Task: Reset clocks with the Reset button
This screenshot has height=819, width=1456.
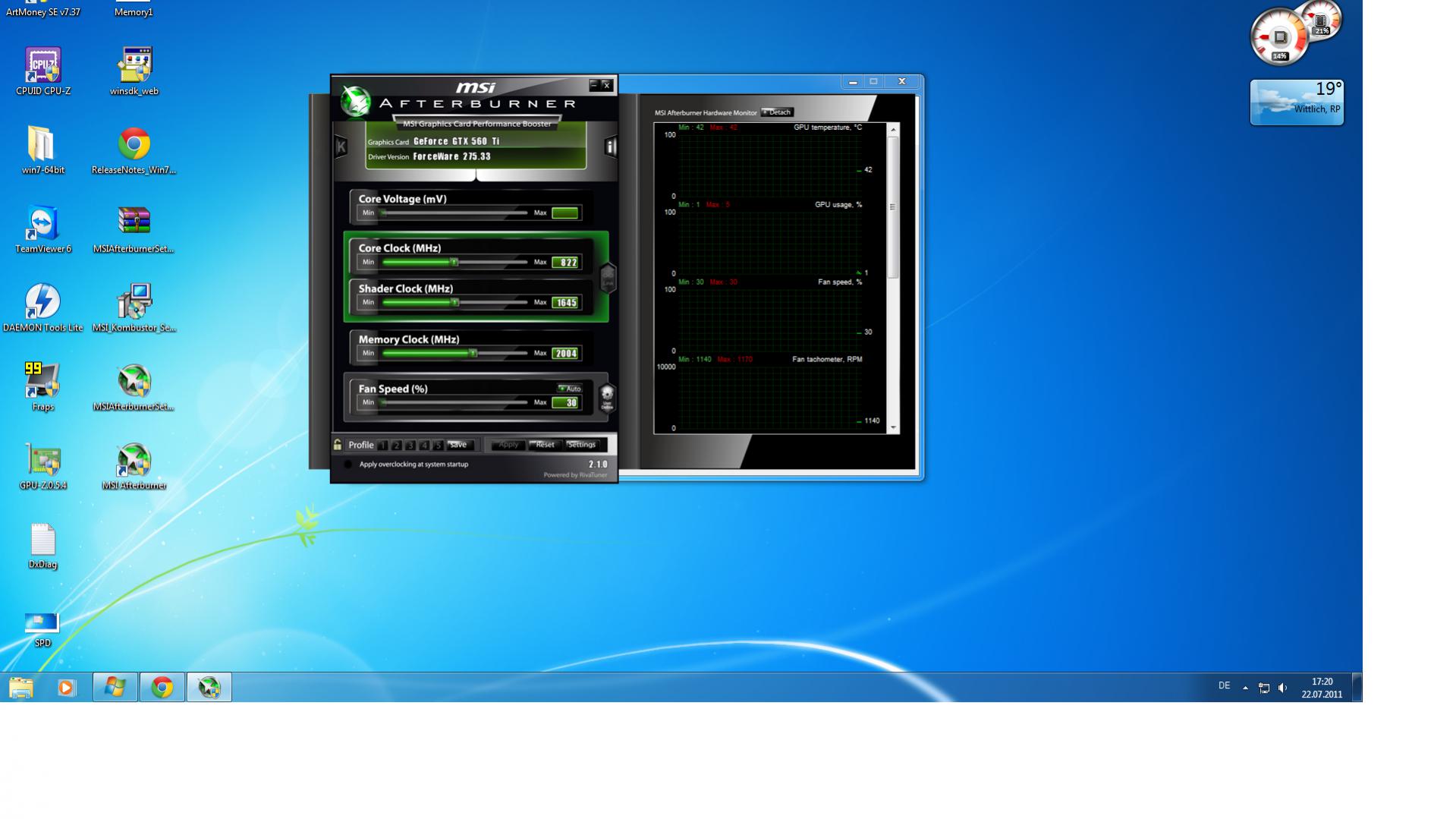Action: pos(545,445)
